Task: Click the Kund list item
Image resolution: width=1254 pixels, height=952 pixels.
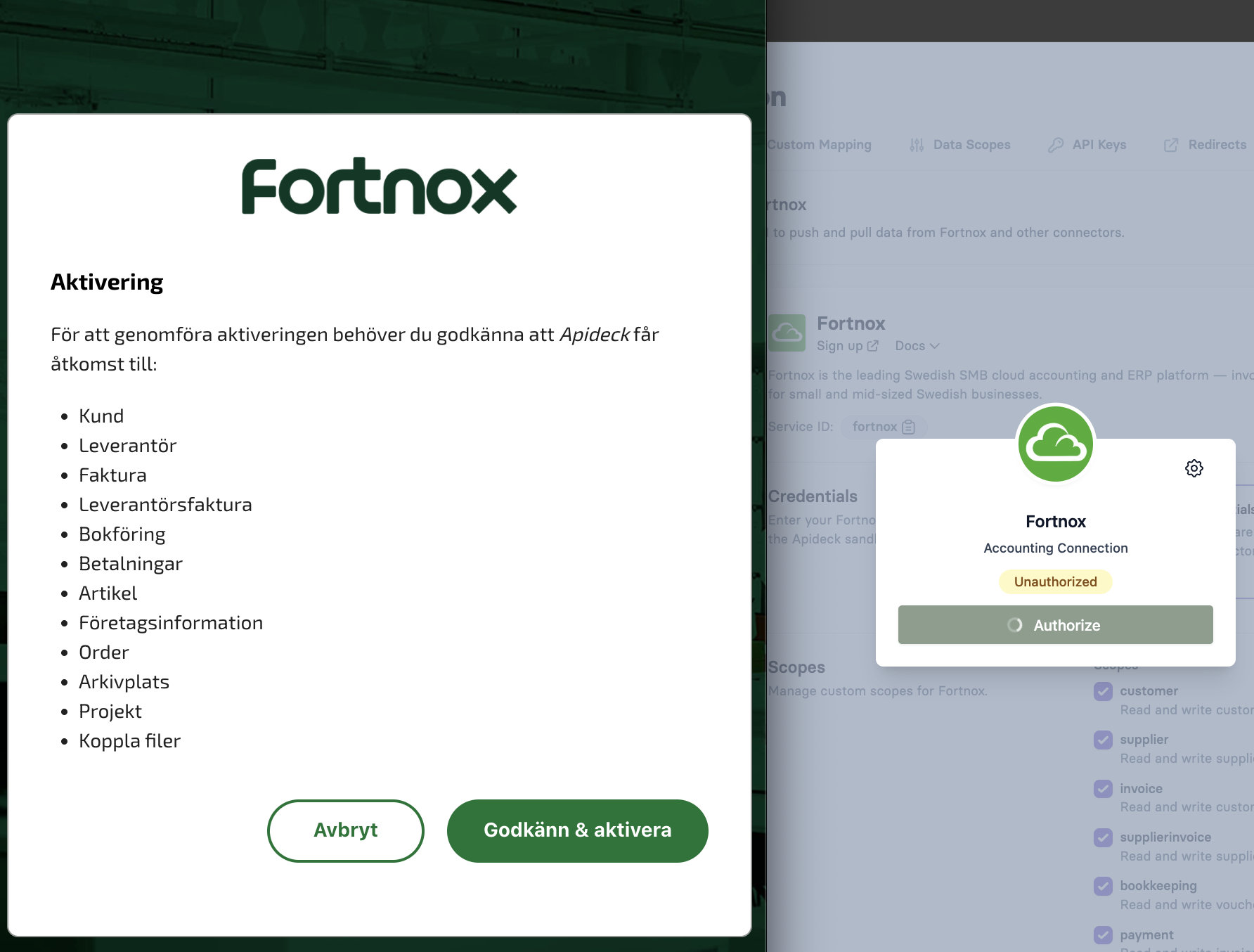Action: [x=101, y=416]
